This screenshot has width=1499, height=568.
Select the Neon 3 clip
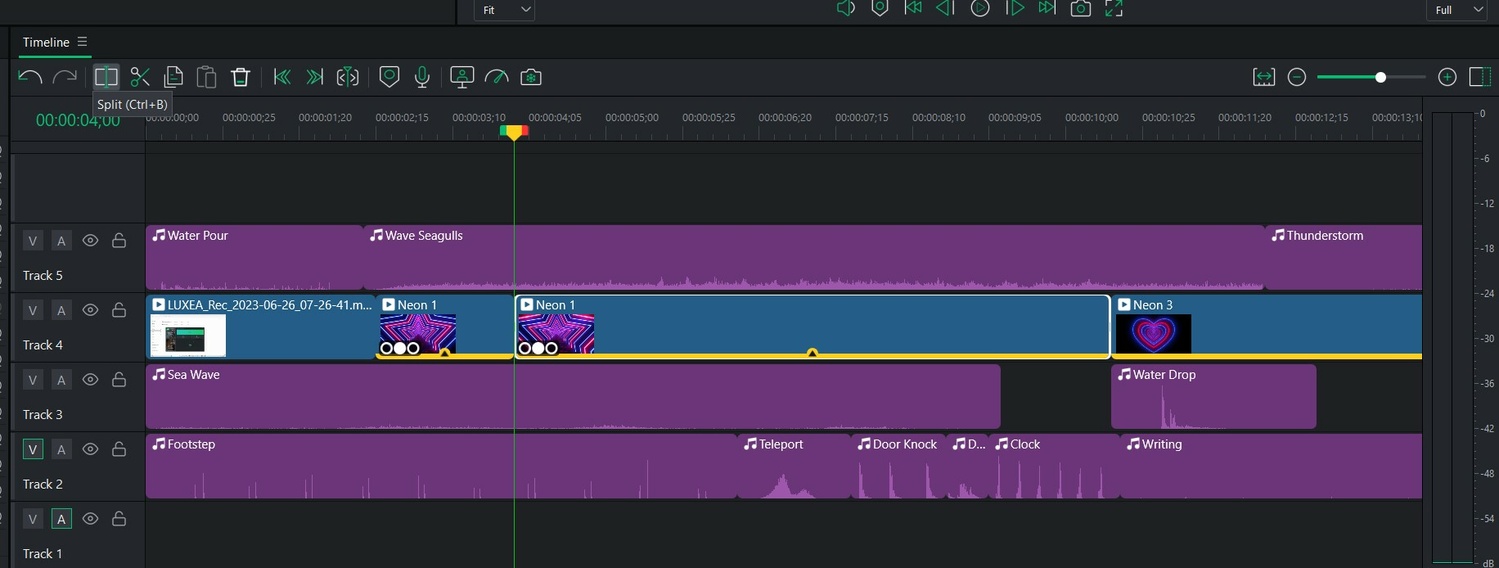pos(1266,327)
